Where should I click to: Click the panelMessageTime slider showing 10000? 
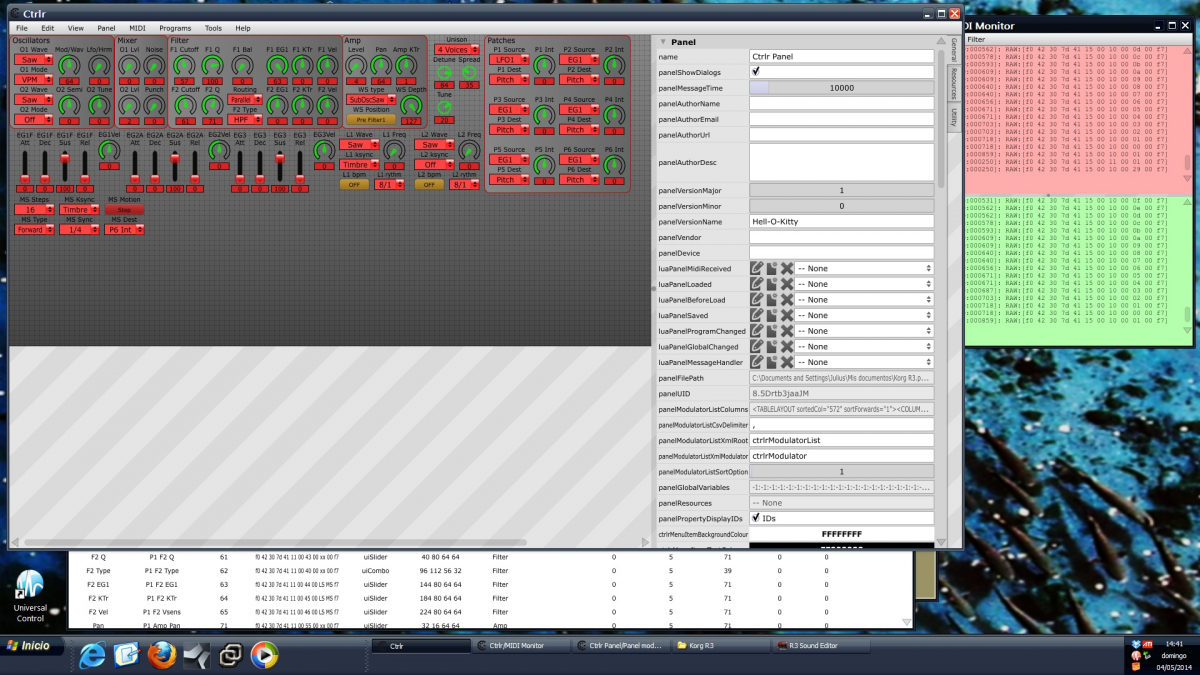pyautogui.click(x=841, y=88)
